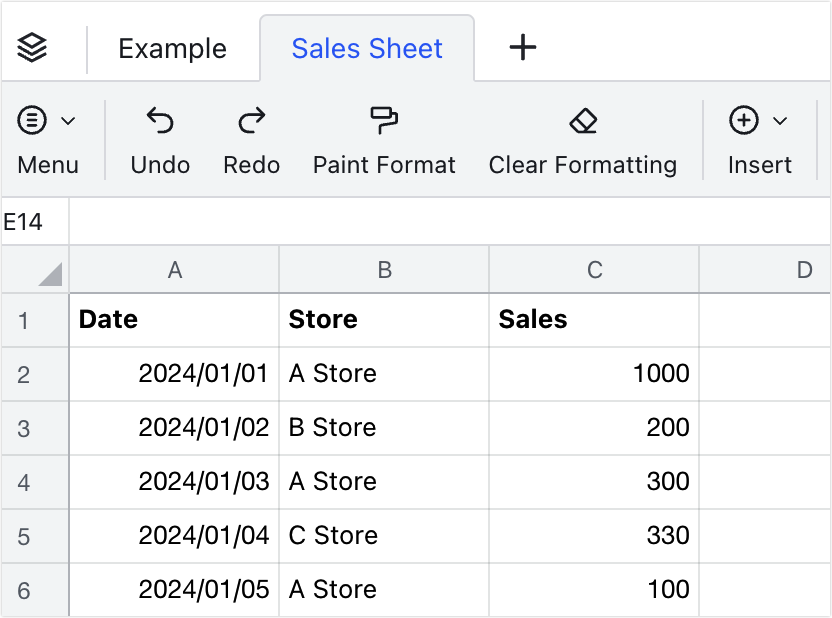This screenshot has width=832, height=618.
Task: Click the Sales header cell
Action: point(593,320)
